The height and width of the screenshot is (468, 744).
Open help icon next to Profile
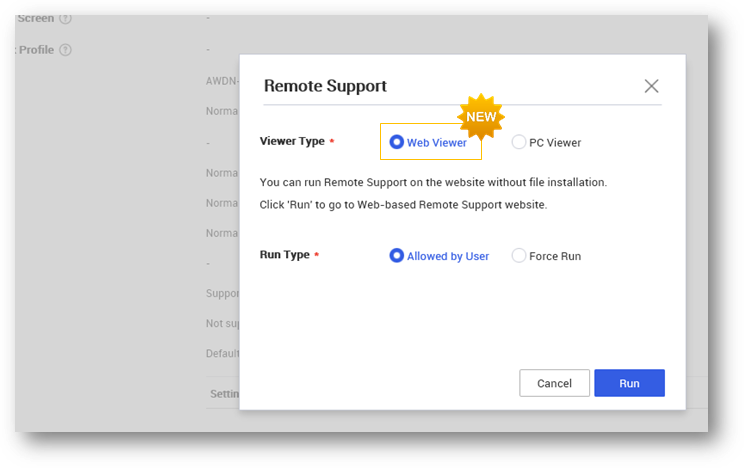click(65, 50)
